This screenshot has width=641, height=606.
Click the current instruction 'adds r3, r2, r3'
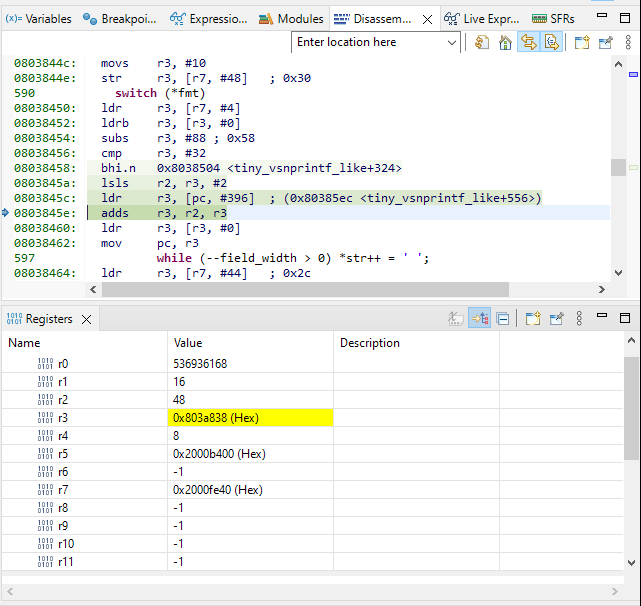(x=164, y=213)
